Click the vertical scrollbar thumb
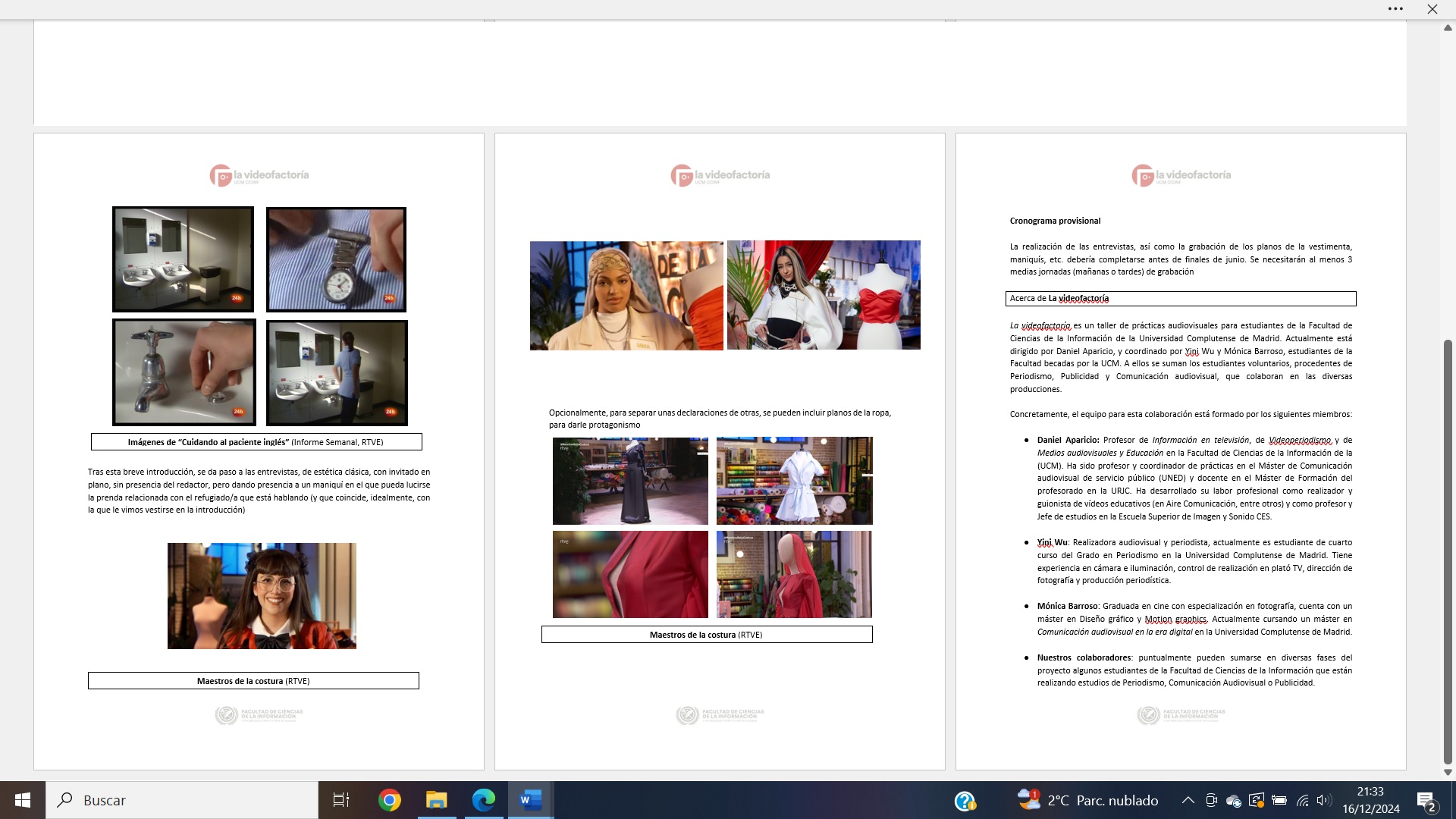1456x819 pixels. tap(1448, 551)
